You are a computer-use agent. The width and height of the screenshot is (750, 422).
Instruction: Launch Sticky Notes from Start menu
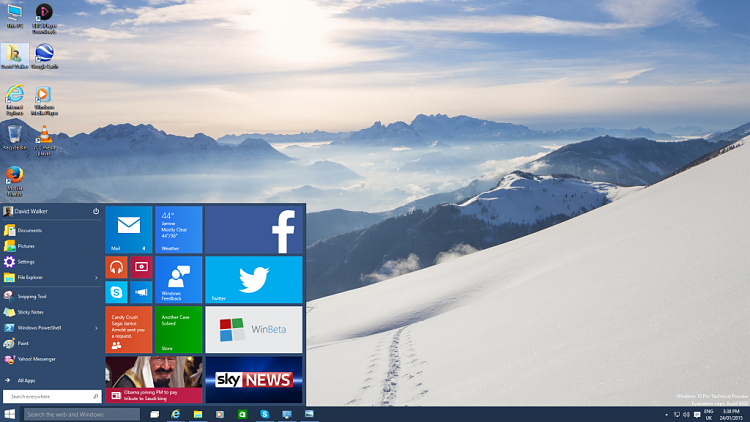pyautogui.click(x=52, y=312)
